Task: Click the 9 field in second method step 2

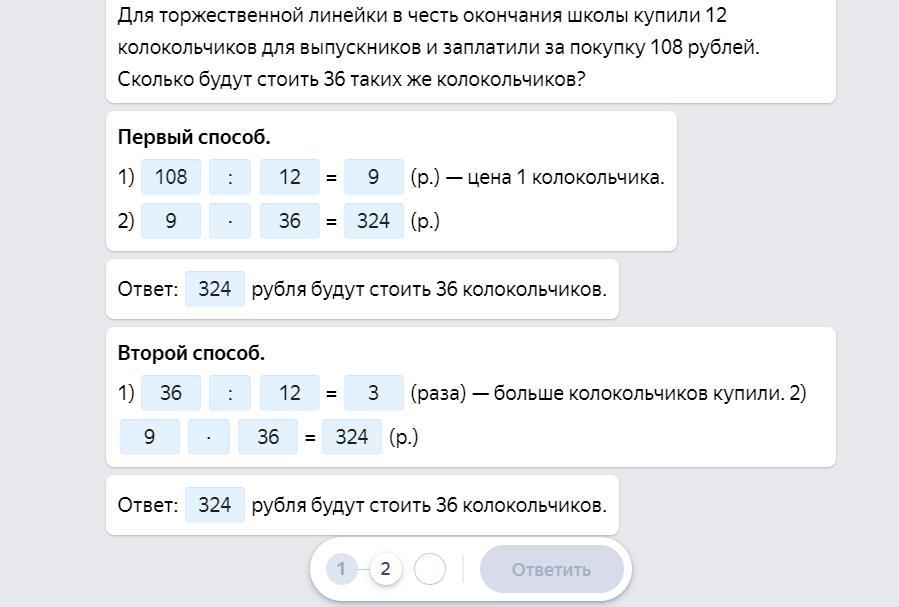Action: (150, 437)
